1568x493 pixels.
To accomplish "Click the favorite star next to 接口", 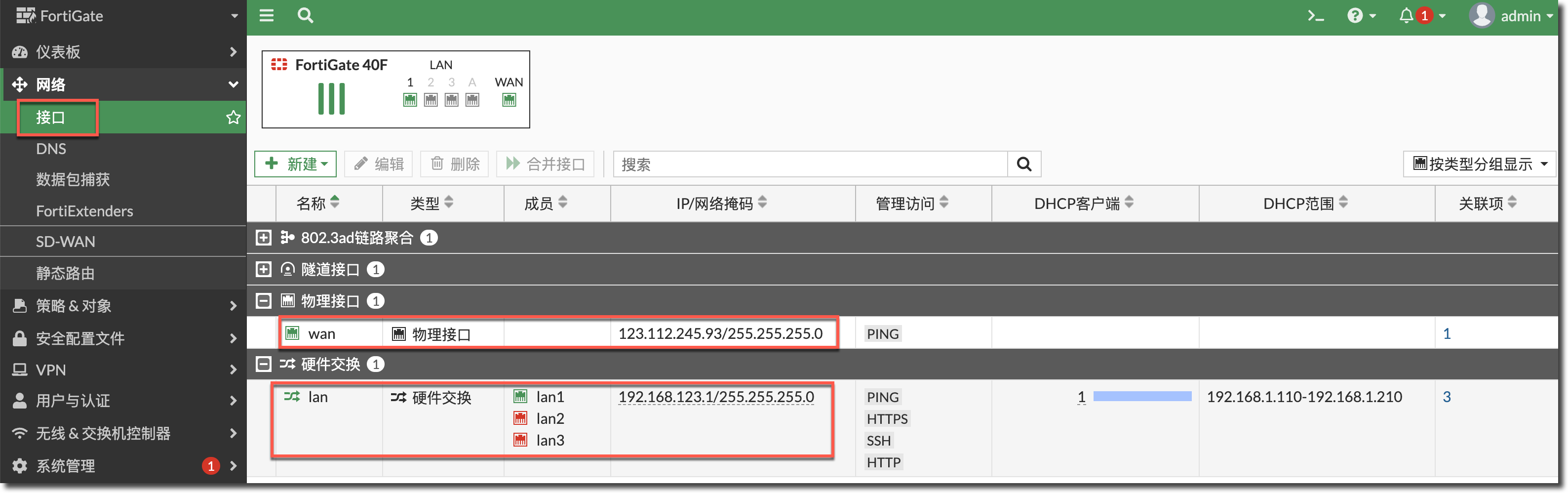I will coord(233,117).
